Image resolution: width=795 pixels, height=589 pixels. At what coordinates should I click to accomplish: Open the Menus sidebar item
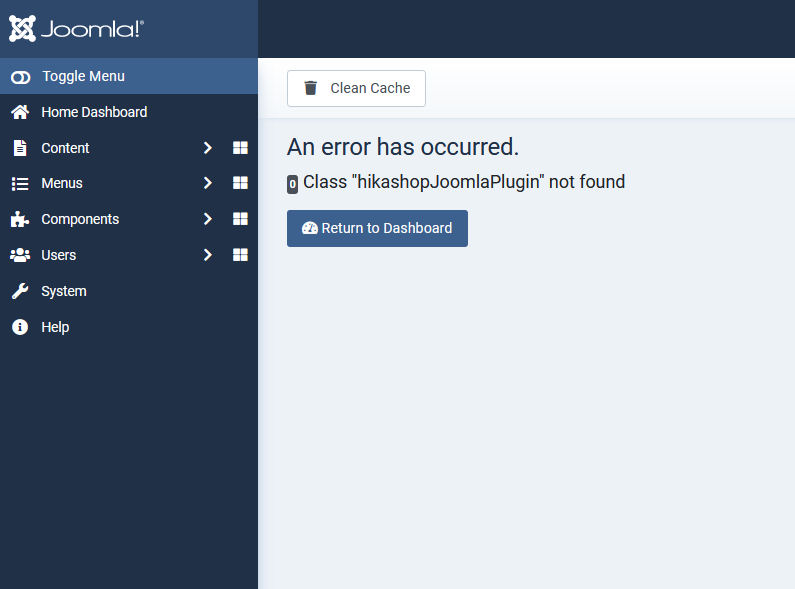(x=62, y=183)
